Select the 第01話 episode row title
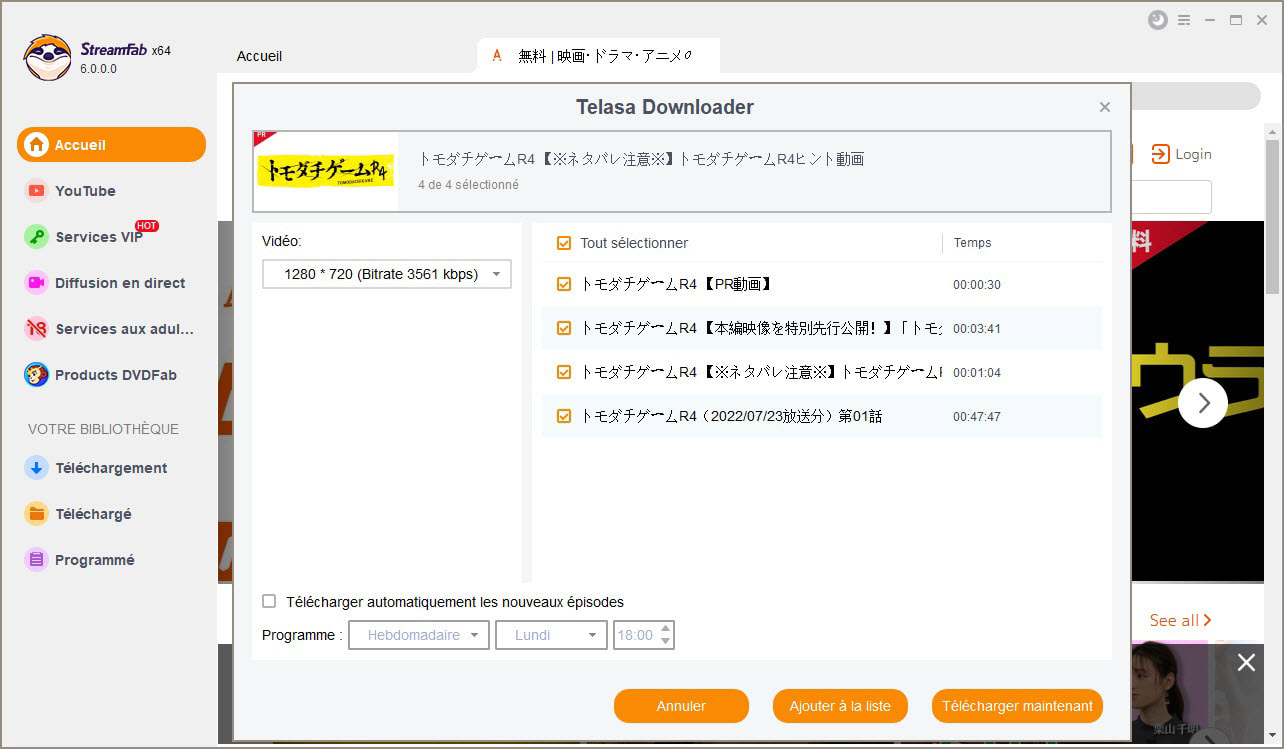The height and width of the screenshot is (749, 1284). tap(731, 416)
